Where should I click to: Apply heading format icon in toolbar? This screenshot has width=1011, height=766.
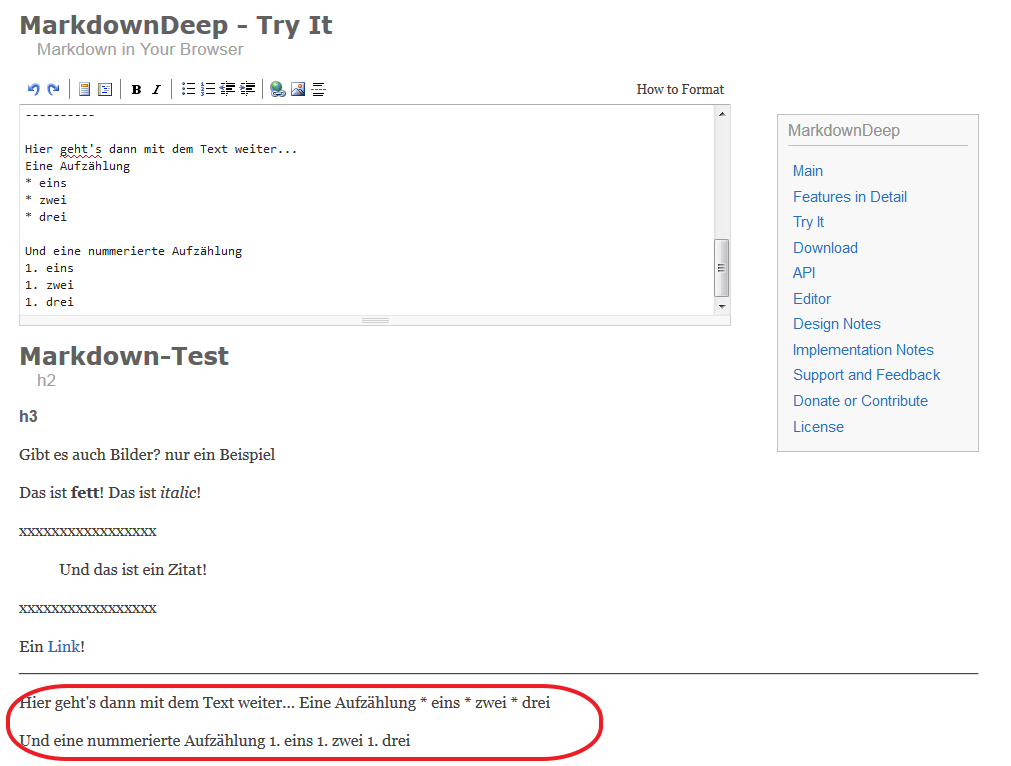pos(84,89)
